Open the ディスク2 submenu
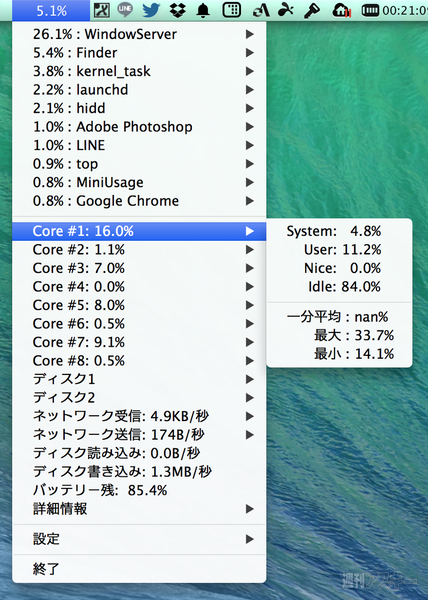 [x=139, y=398]
